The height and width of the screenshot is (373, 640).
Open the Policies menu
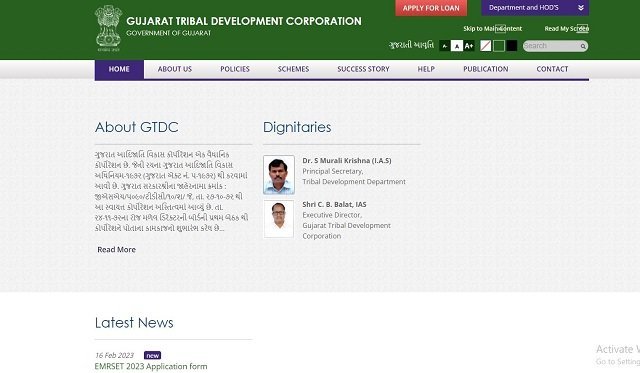click(x=235, y=69)
